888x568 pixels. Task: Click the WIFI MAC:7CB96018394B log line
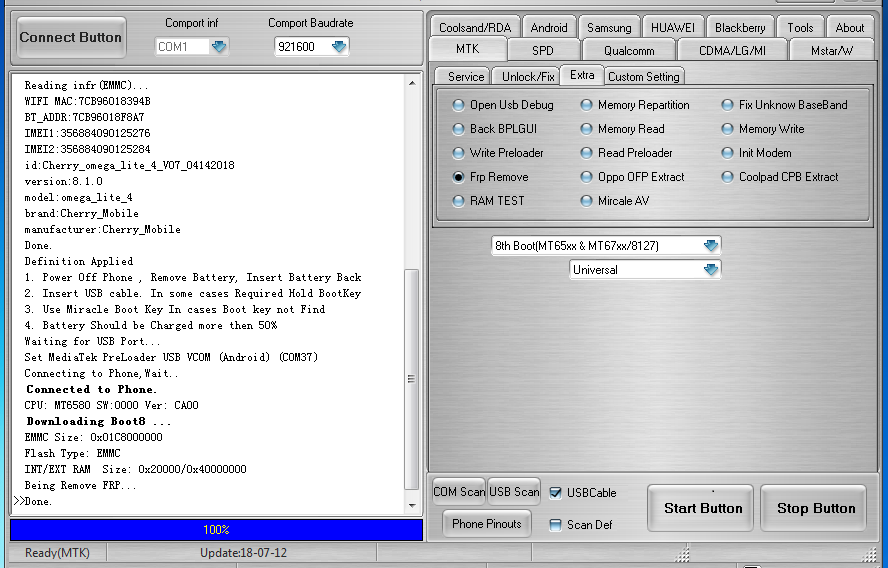coord(87,101)
